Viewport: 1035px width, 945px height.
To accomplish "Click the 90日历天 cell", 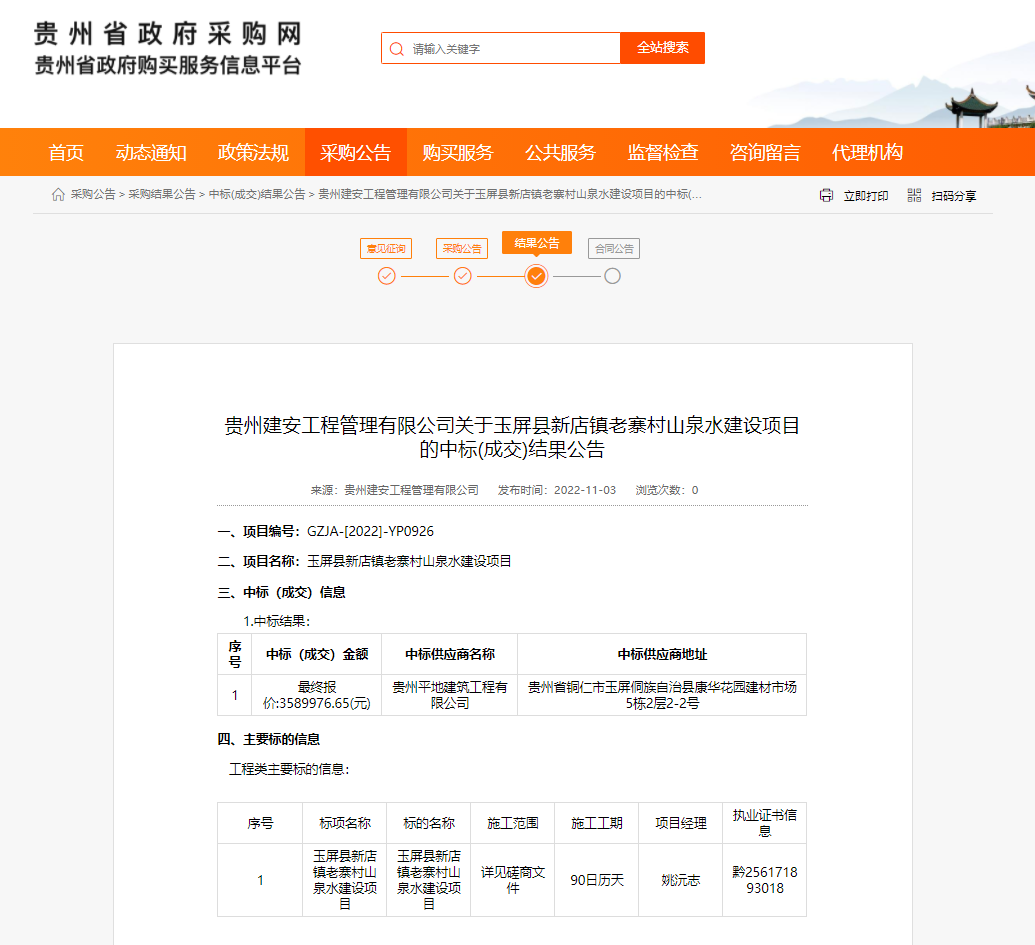I will (597, 880).
